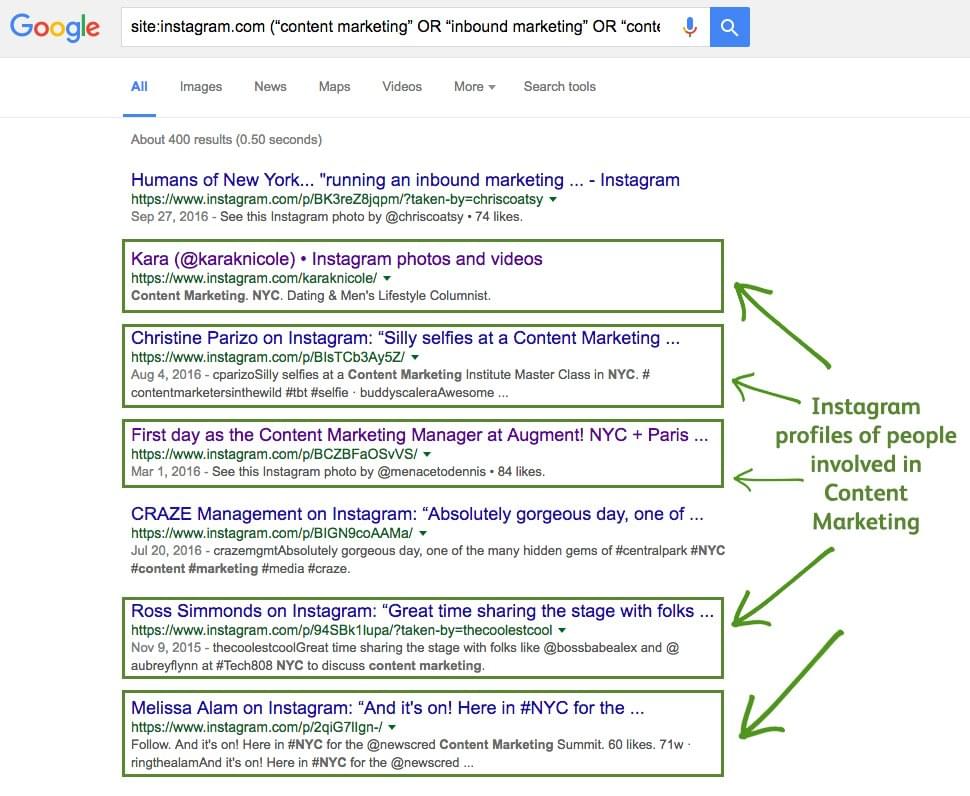The width and height of the screenshot is (970, 796).
Task: Open dropdown arrow beside karaknicole URL
Action: coord(387,278)
